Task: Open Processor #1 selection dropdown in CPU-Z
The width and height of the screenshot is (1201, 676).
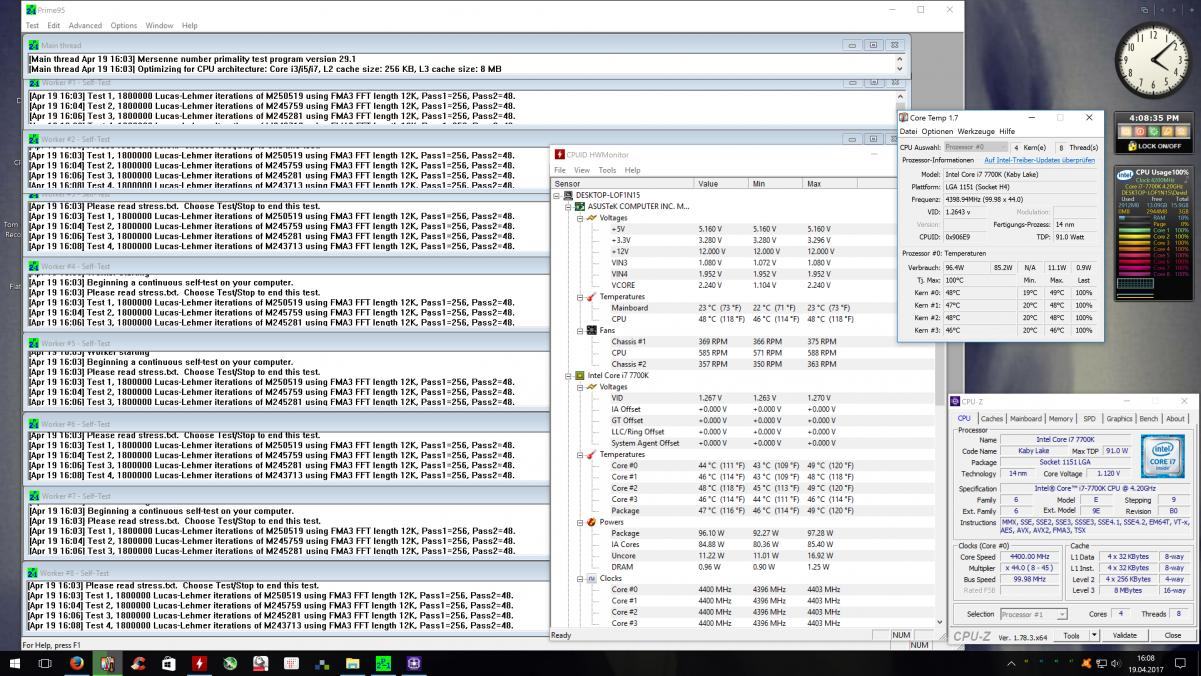Action: pos(1033,614)
